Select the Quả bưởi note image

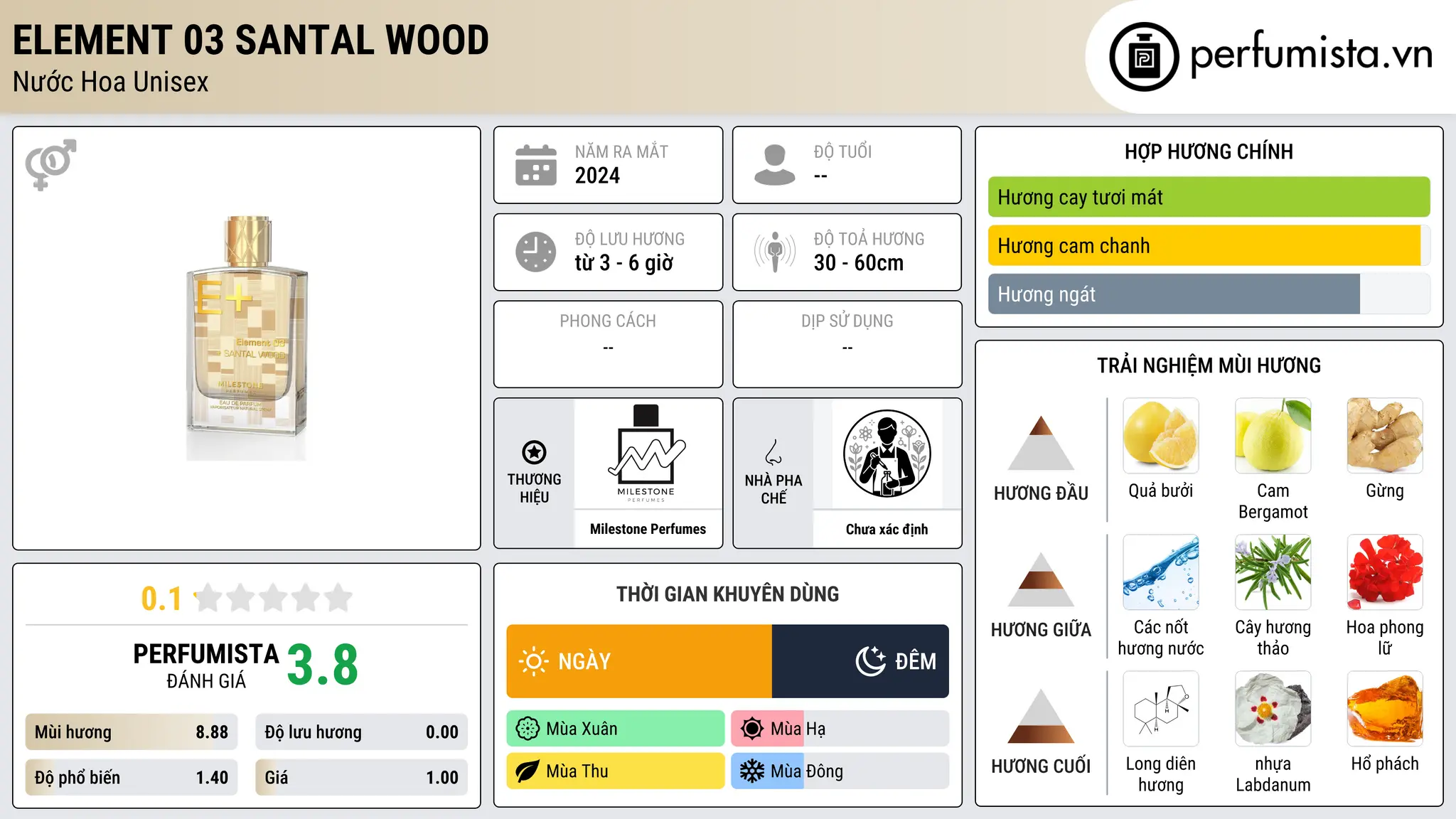pyautogui.click(x=1161, y=436)
